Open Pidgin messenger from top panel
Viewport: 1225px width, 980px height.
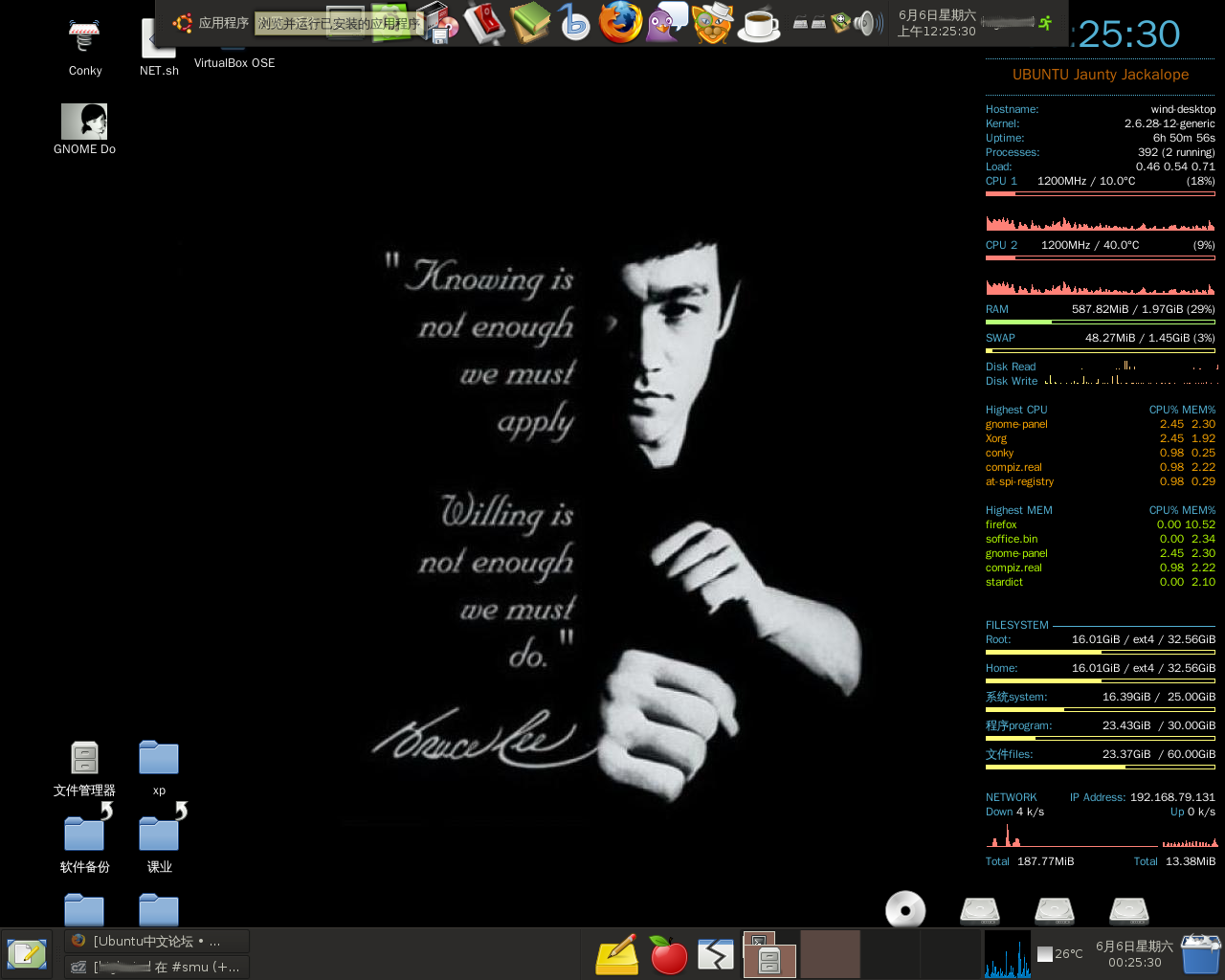pyautogui.click(x=667, y=22)
